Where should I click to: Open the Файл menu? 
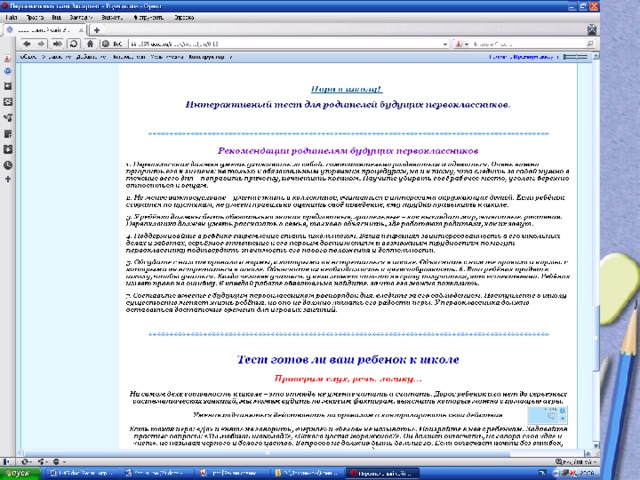point(11,18)
